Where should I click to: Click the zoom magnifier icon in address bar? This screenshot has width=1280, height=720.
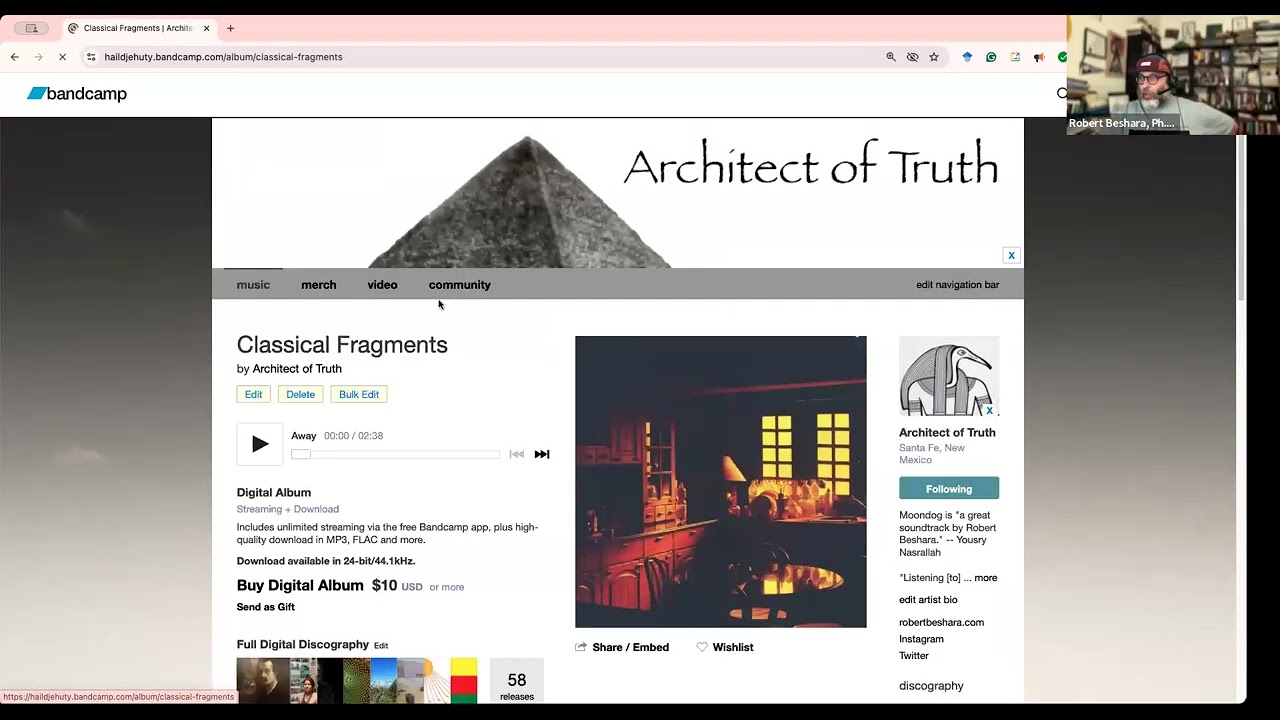(891, 57)
